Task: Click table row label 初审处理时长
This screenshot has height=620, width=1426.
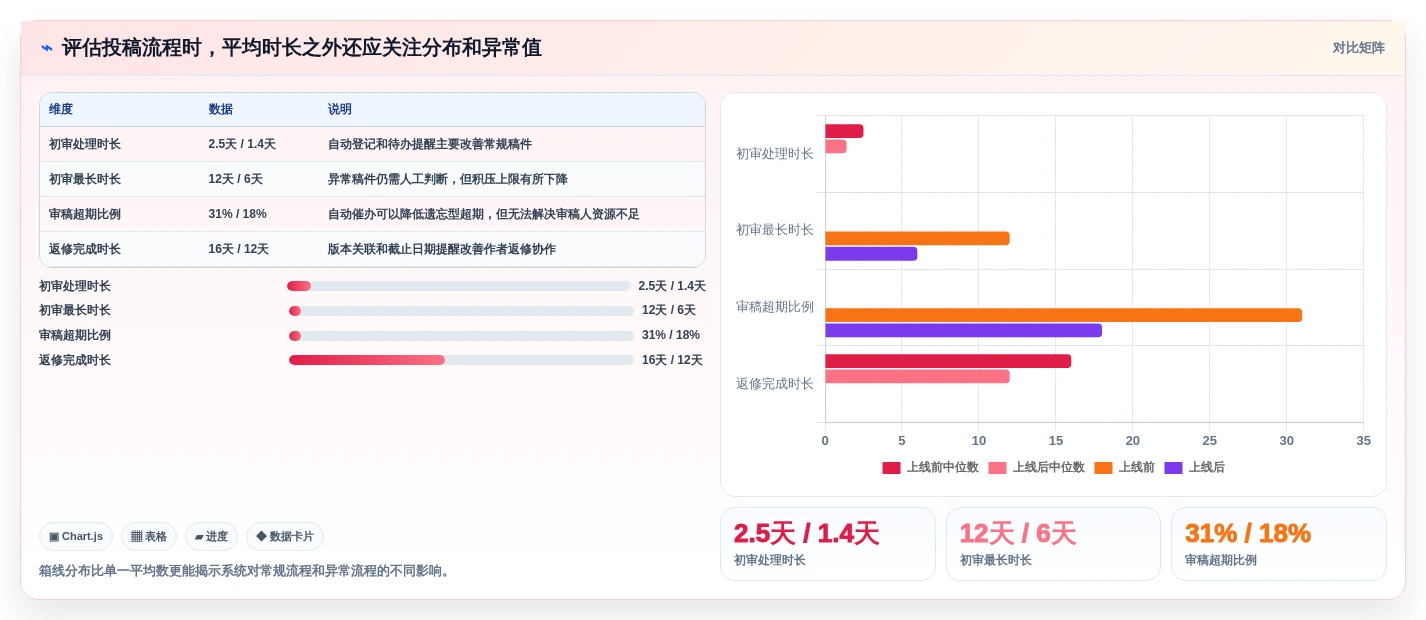Action: tap(85, 144)
